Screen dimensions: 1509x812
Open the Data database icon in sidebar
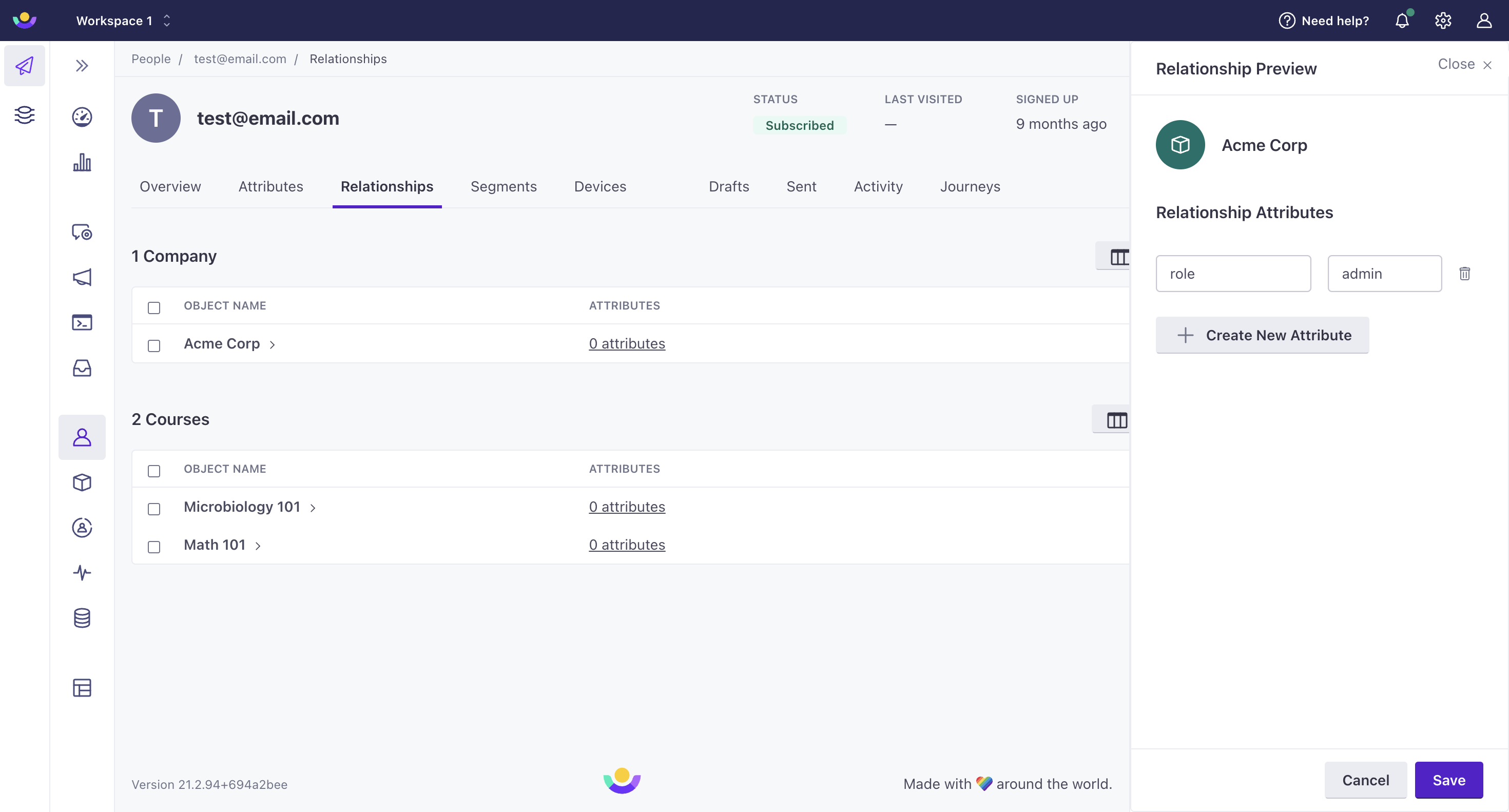tap(82, 617)
